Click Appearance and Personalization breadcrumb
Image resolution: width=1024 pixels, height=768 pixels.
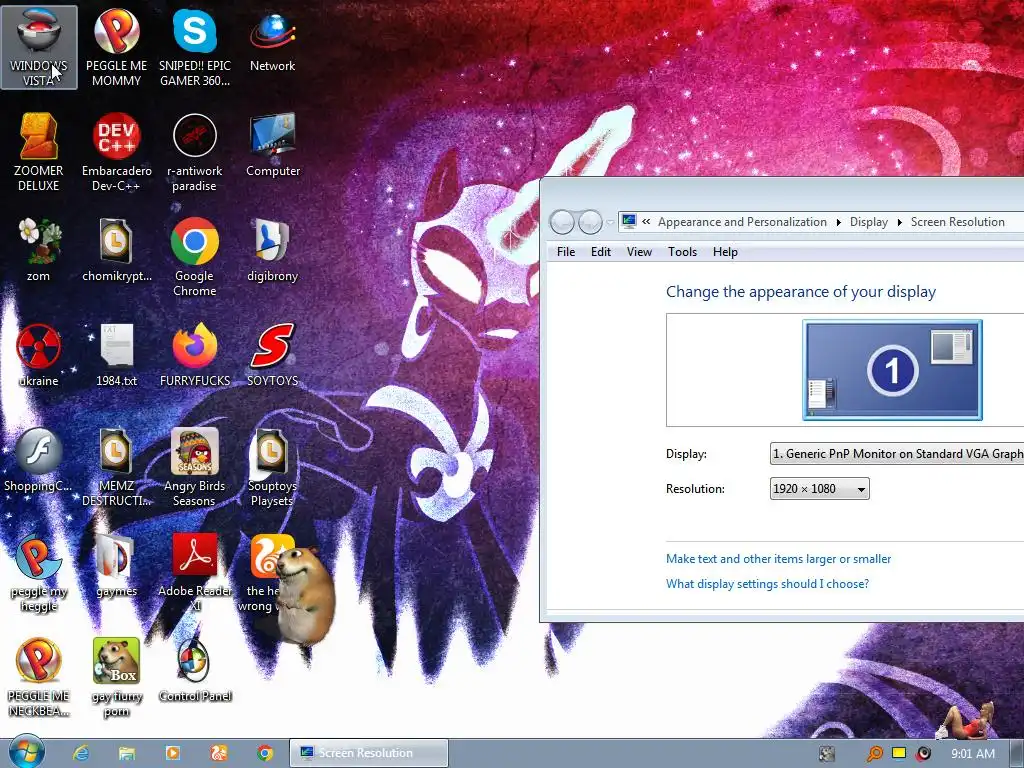click(743, 222)
